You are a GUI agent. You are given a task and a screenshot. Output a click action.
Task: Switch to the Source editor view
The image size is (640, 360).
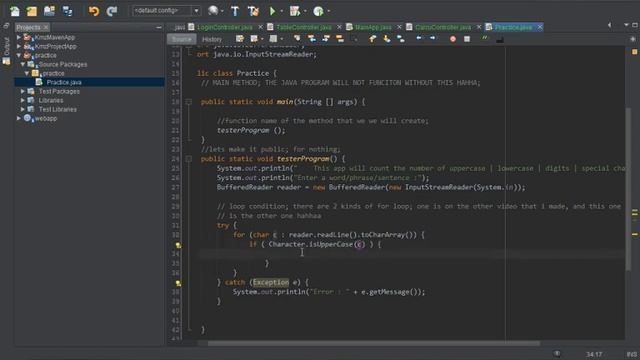coord(182,39)
